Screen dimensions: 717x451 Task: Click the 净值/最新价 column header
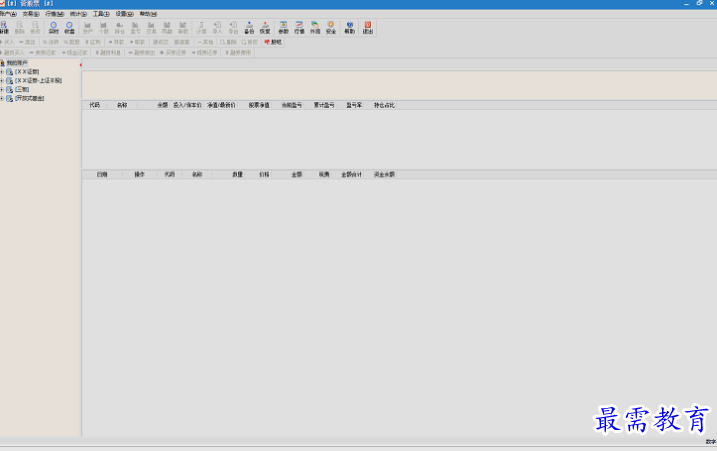point(221,105)
